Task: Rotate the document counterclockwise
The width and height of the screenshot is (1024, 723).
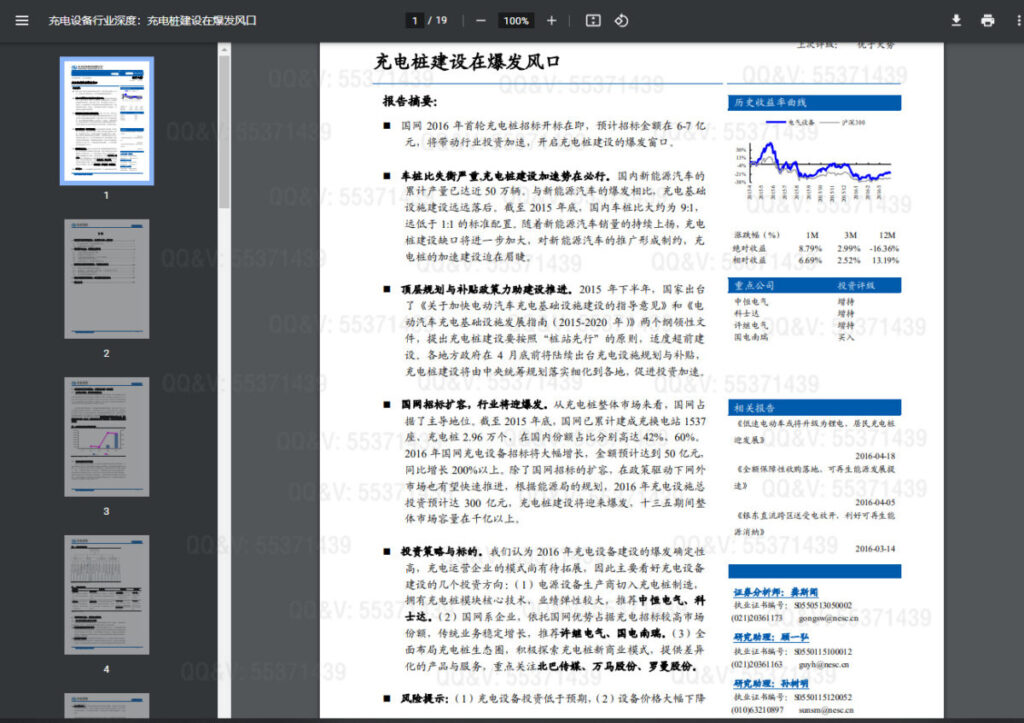Action: point(621,20)
